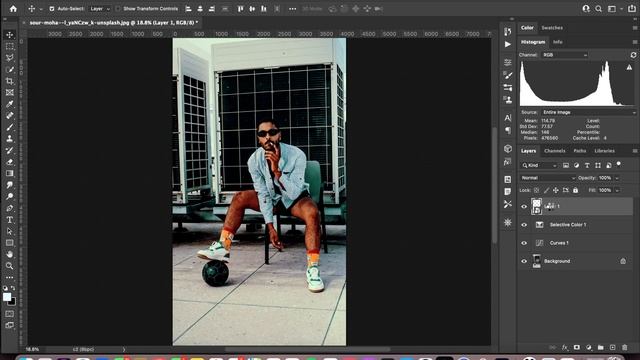Select the Color panel tab

pos(527,28)
